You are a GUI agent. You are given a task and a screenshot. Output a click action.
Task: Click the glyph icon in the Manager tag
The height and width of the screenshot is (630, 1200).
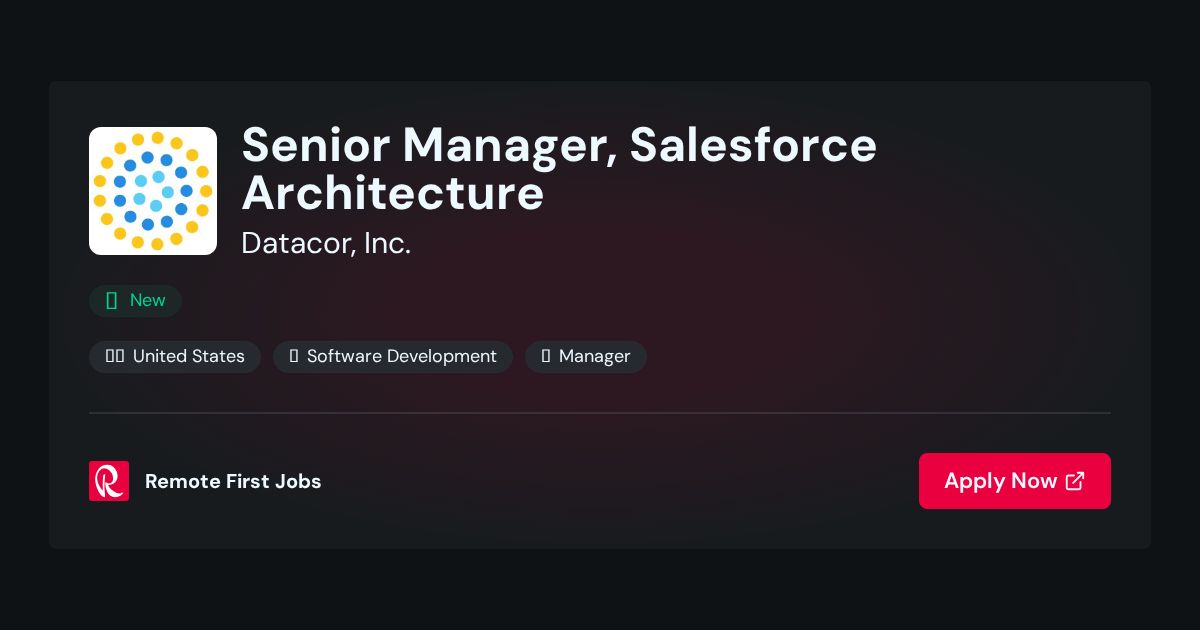coord(546,356)
